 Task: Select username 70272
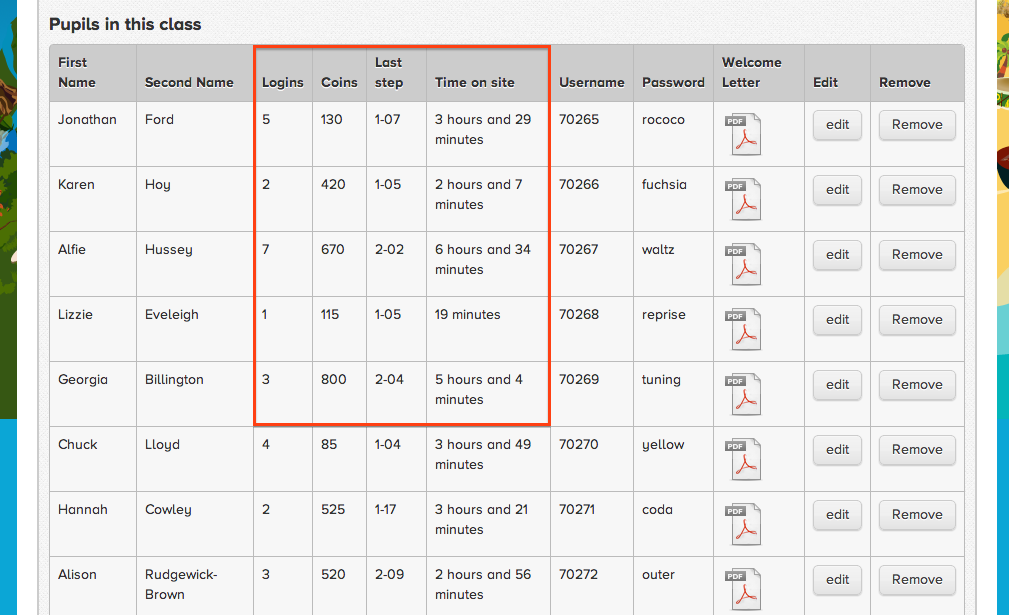[x=579, y=574]
